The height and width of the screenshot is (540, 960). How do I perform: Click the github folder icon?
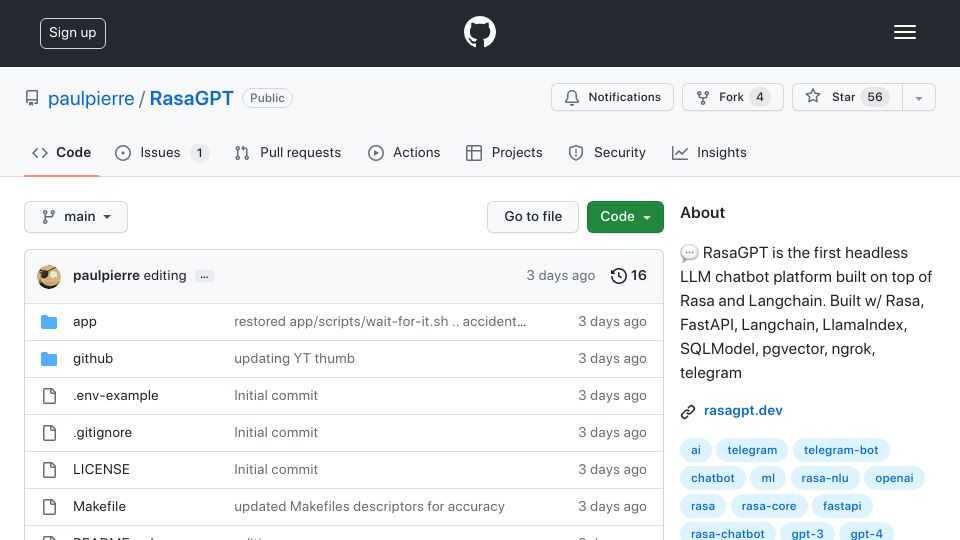coord(49,359)
